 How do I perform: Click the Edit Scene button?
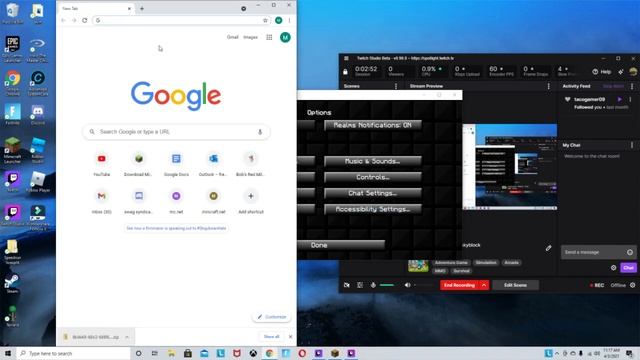pos(515,285)
